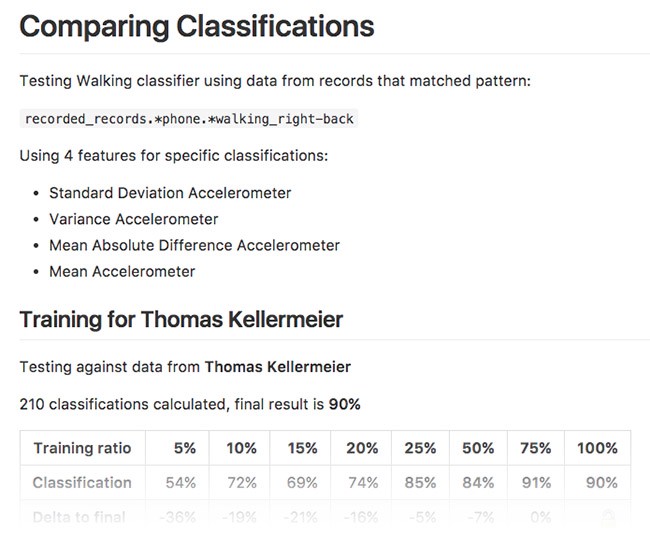Click the "Mean Accelerometer" bullet item

click(x=122, y=271)
